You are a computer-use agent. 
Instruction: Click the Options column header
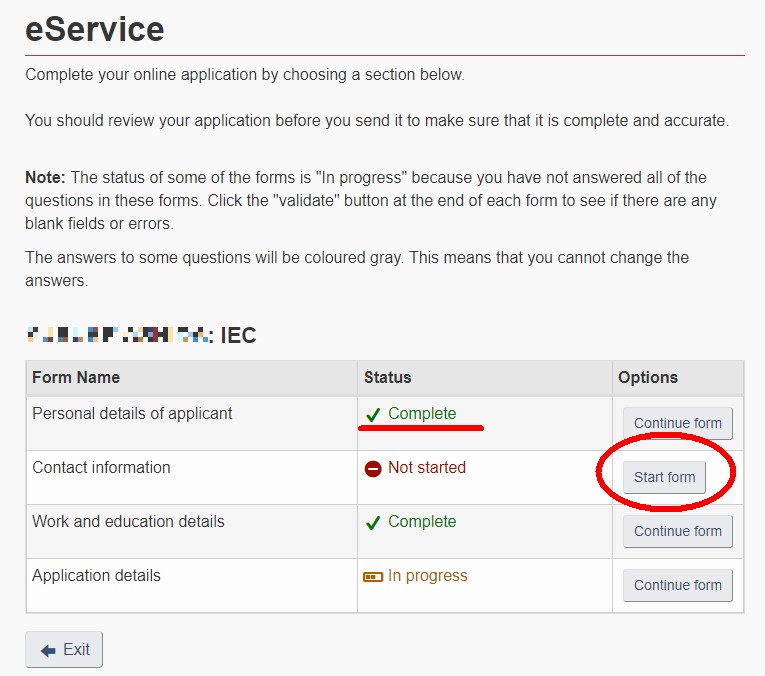(648, 378)
